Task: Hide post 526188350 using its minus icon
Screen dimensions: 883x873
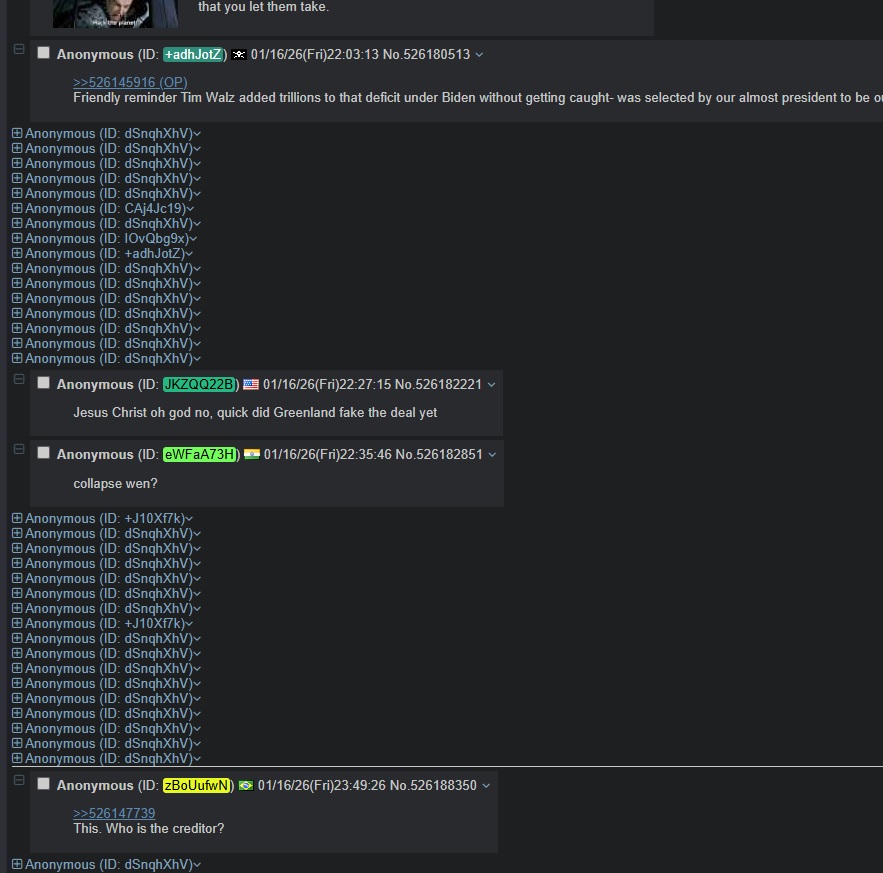Action: (x=19, y=780)
